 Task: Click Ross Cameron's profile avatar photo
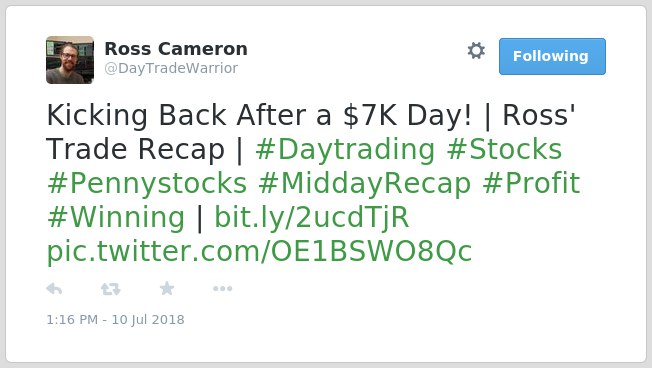[70, 60]
